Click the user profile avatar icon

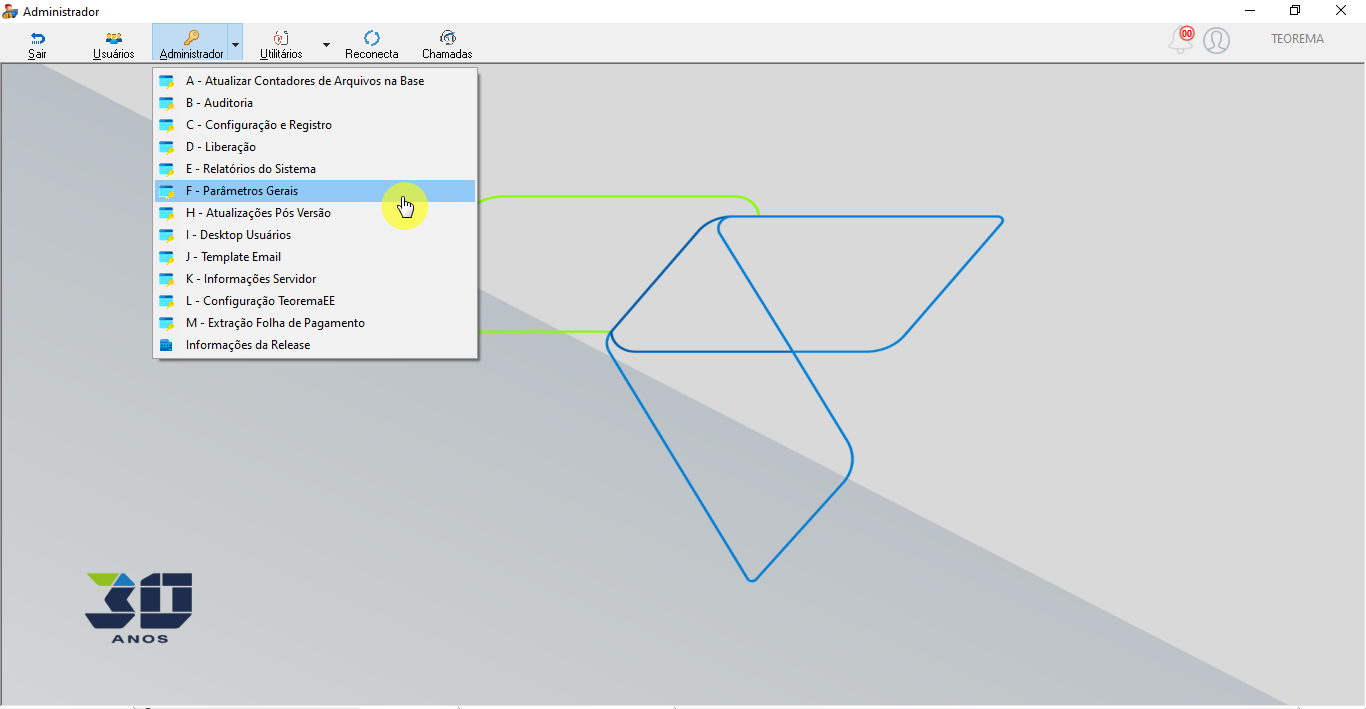tap(1216, 40)
